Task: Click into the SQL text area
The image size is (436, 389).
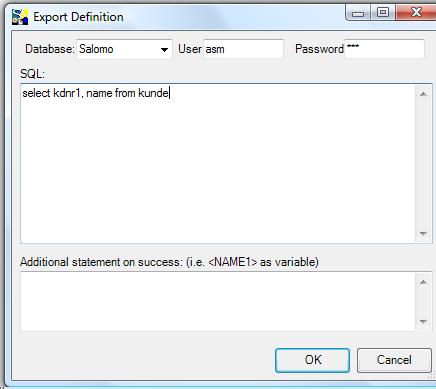Action: (x=218, y=163)
